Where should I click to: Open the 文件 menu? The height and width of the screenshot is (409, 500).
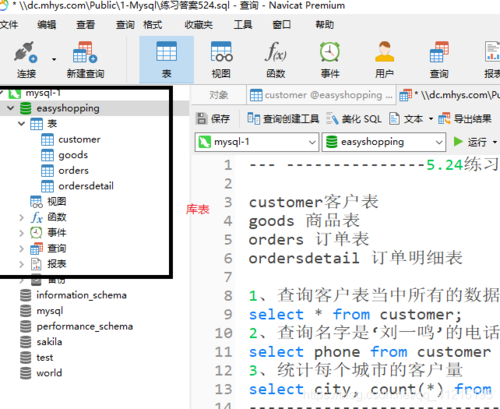point(9,25)
